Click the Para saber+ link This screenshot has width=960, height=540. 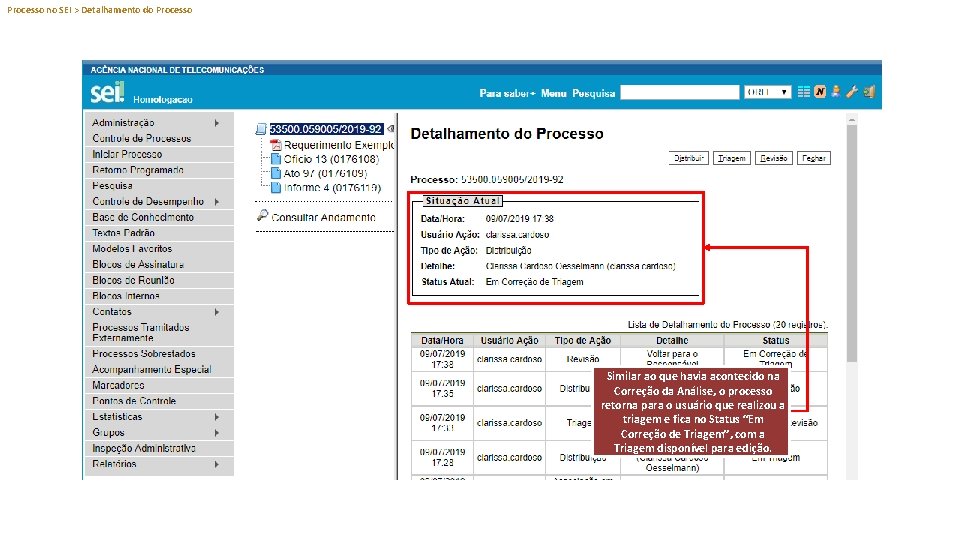tap(508, 93)
